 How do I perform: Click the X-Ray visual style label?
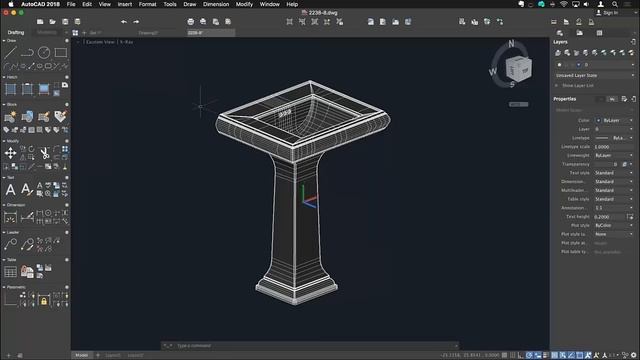[x=127, y=42]
